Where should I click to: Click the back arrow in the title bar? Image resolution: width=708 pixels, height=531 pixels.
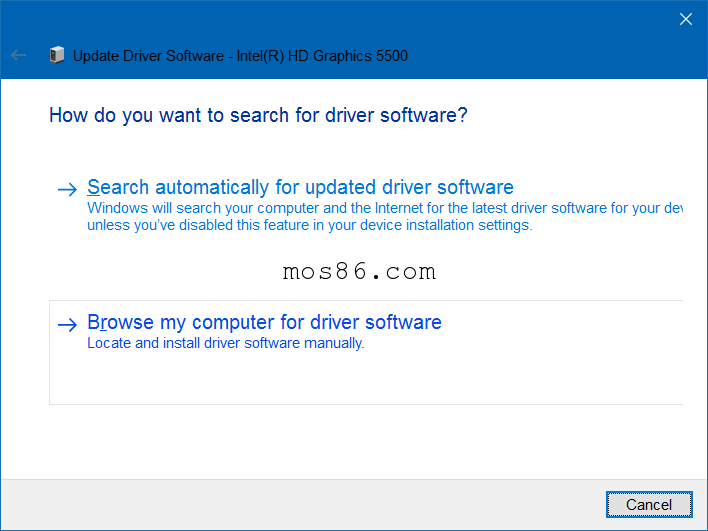(19, 55)
